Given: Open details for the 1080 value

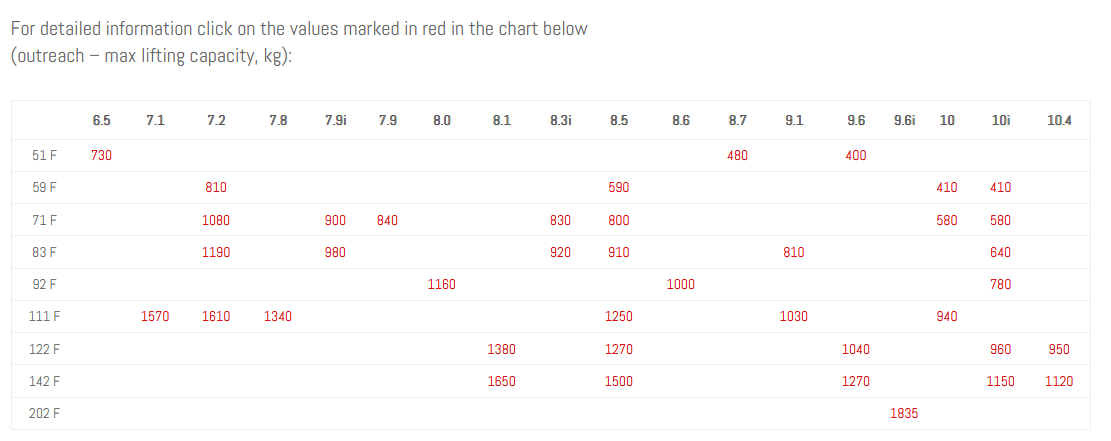Looking at the screenshot, I should click(x=216, y=220).
